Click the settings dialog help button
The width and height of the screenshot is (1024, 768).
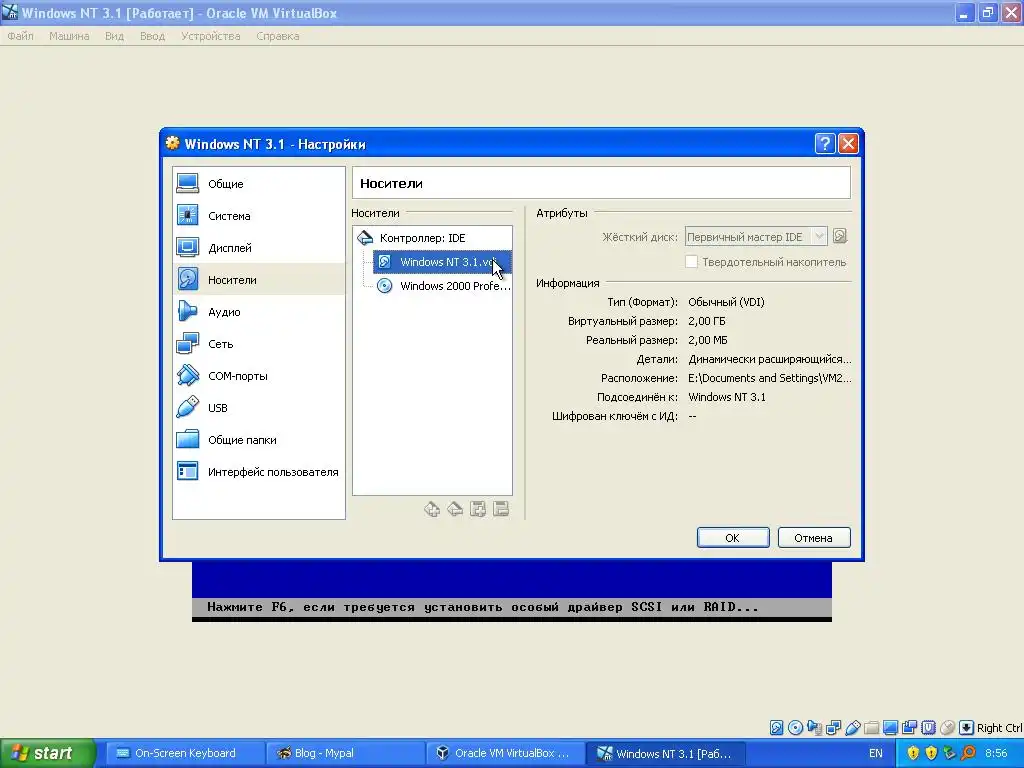[825, 143]
